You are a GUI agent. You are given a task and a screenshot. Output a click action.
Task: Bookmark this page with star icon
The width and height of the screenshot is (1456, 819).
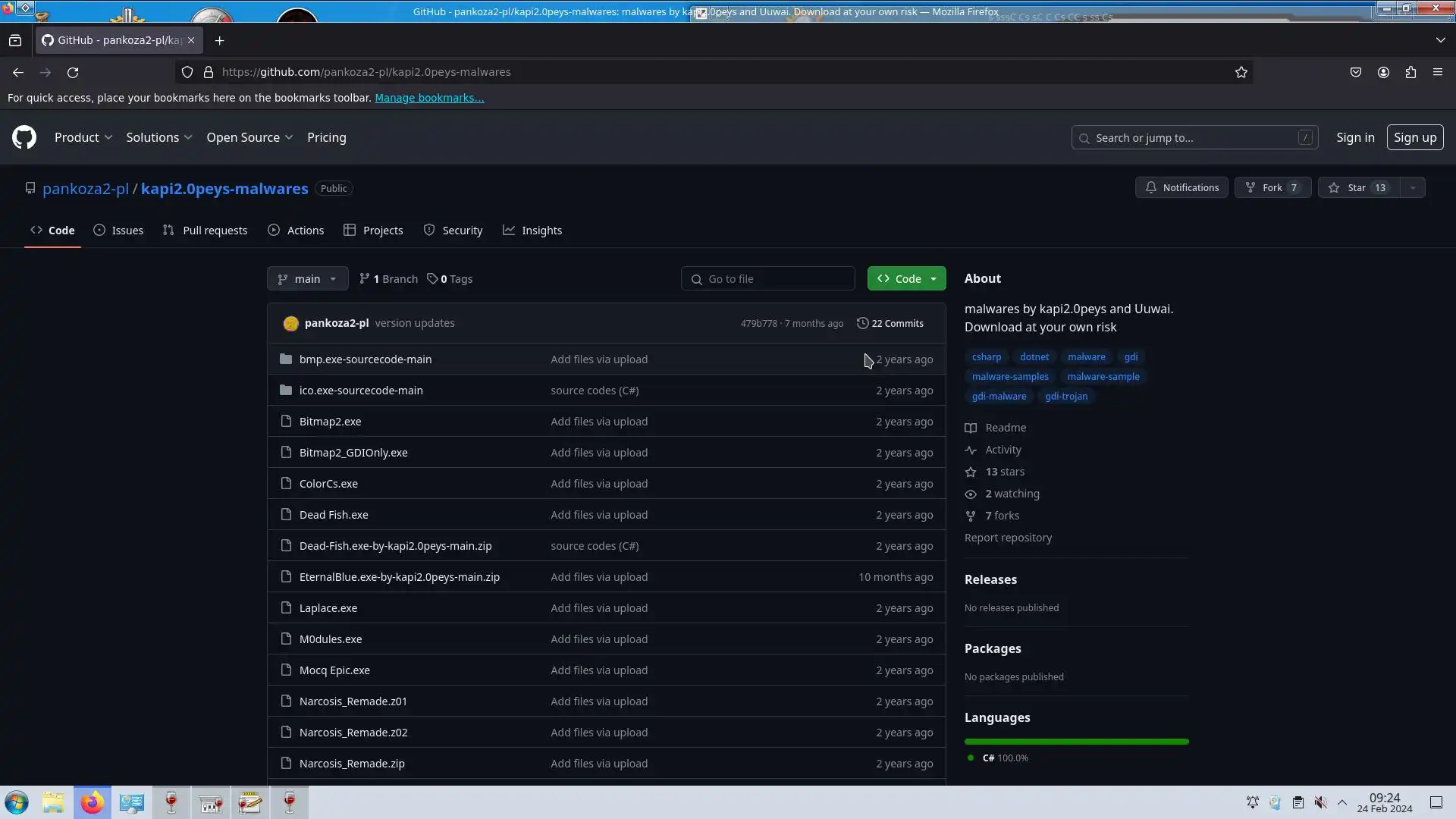pyautogui.click(x=1241, y=72)
